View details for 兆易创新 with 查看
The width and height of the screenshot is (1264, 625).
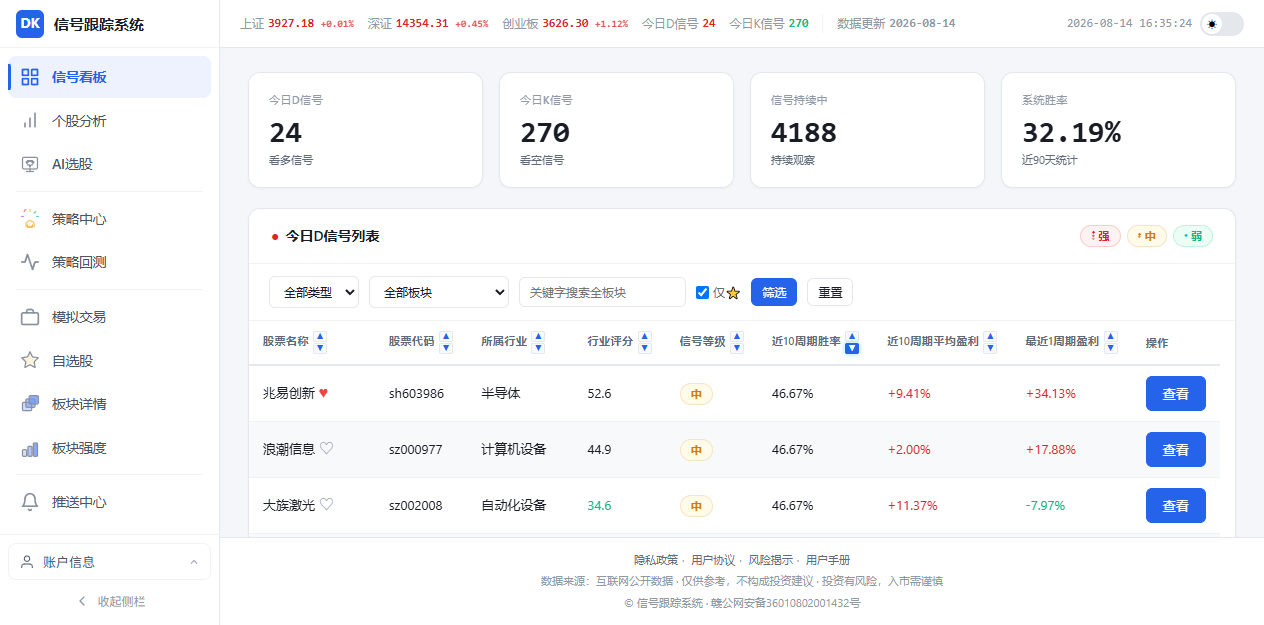tap(1176, 394)
